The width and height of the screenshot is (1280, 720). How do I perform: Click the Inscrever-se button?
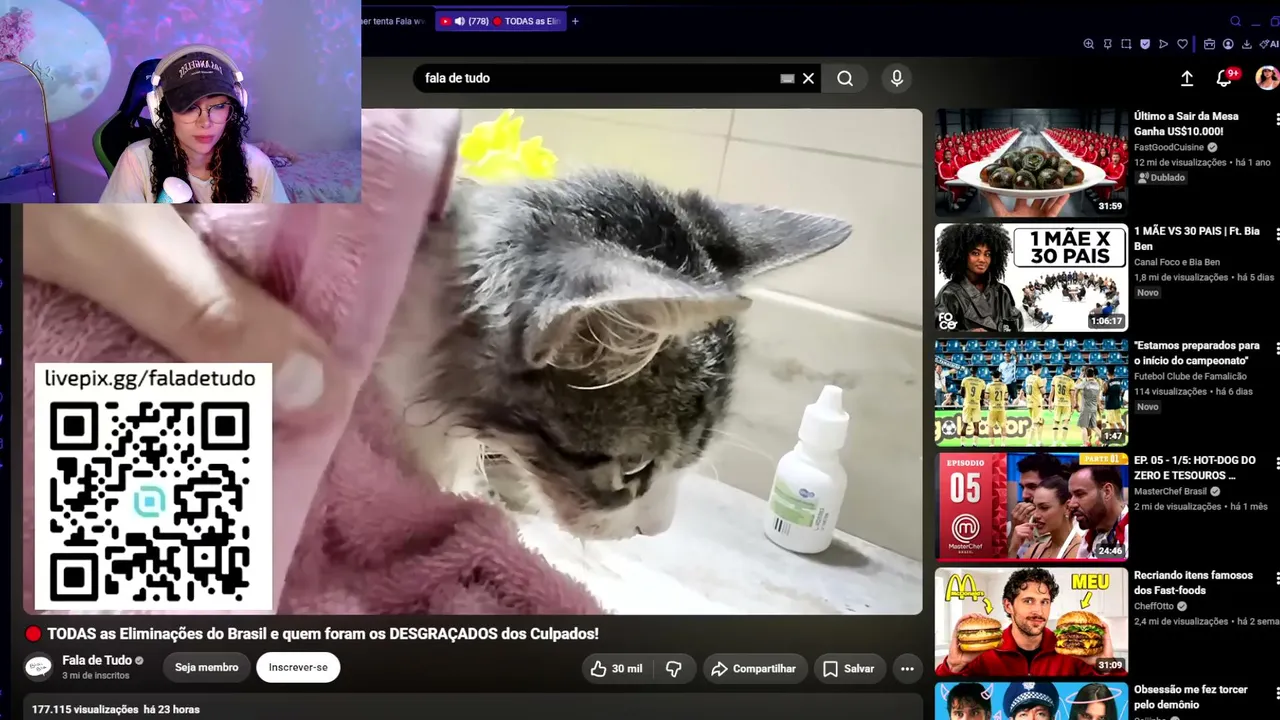pyautogui.click(x=298, y=667)
